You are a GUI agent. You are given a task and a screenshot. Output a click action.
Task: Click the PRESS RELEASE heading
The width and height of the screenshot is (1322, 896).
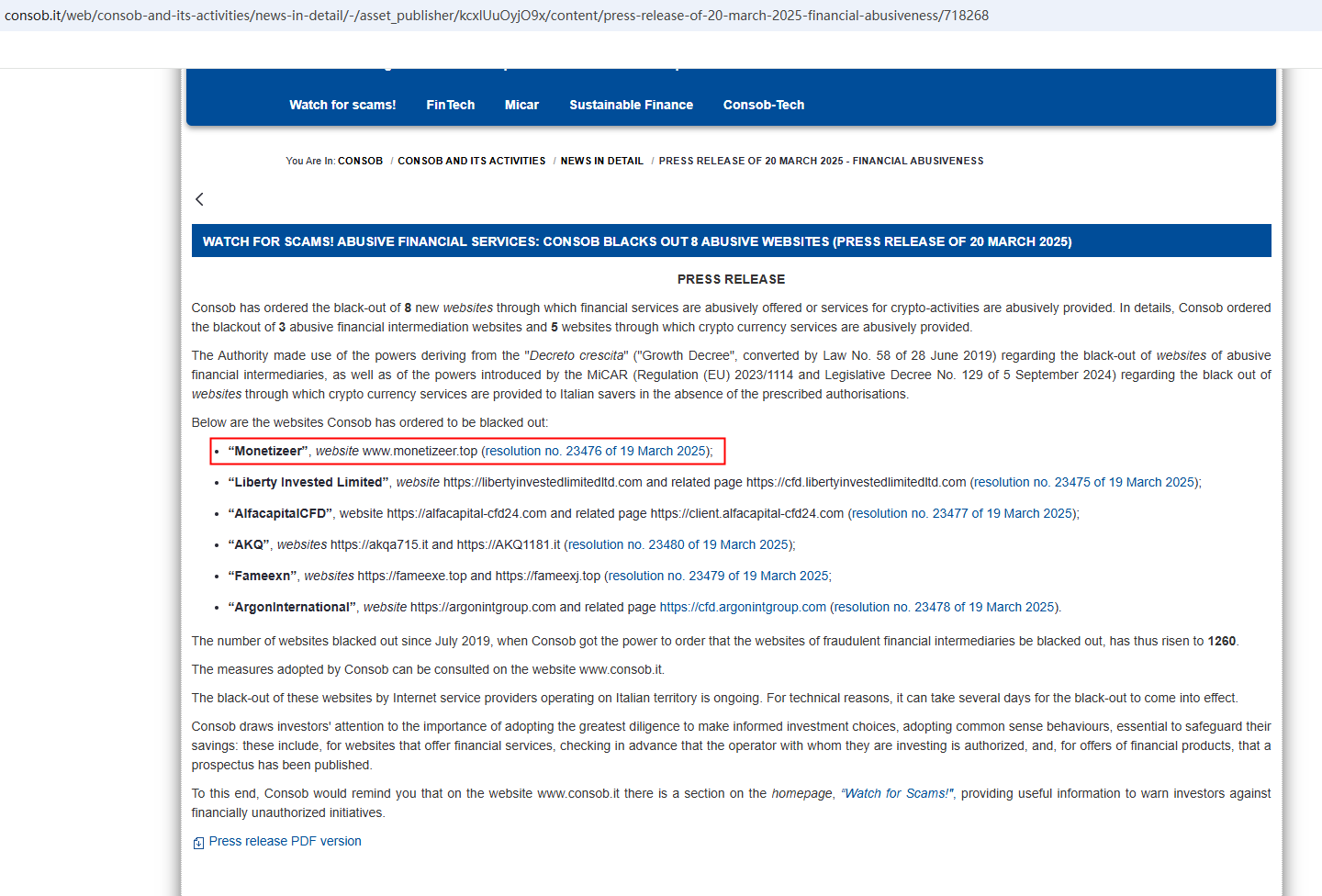click(x=732, y=279)
